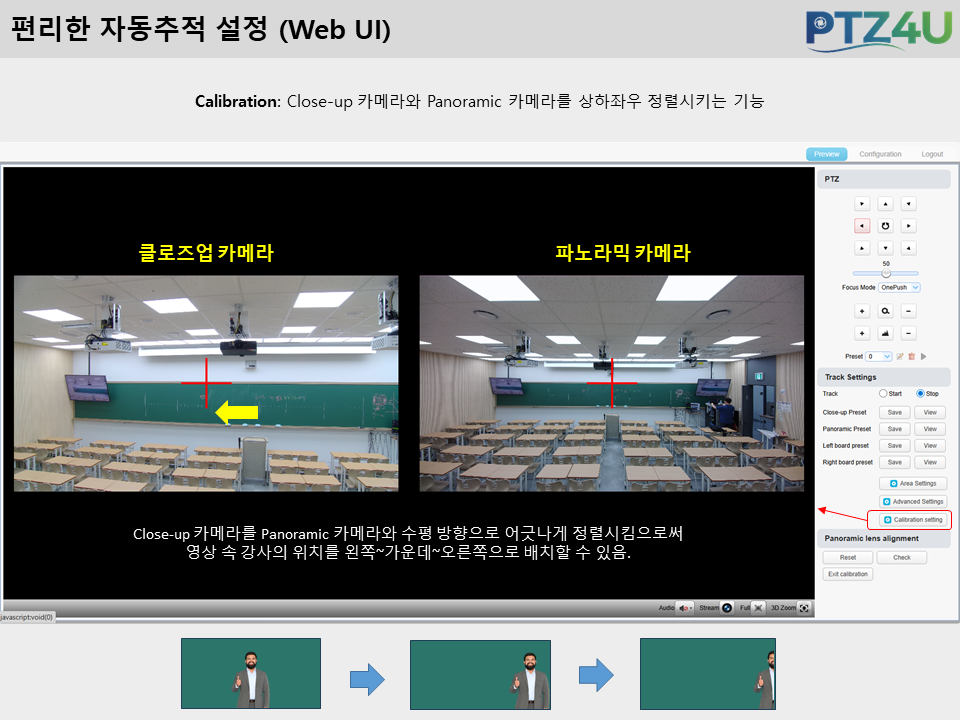The image size is (960, 720).
Task: Save the Close-up Preset
Action: (894, 413)
